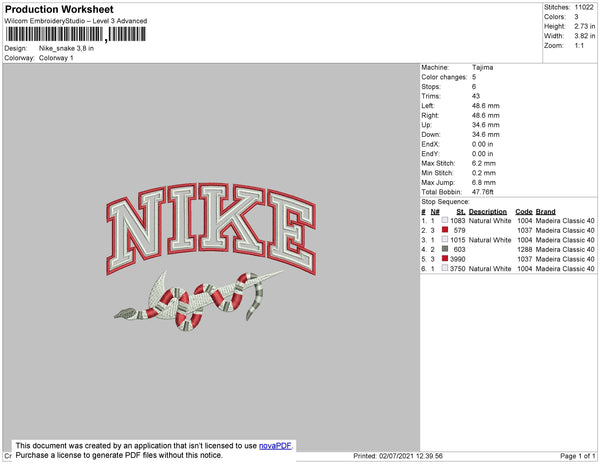Select 'Wilcom EmbroideryStudio – Level 3 Advanced' text
The height and width of the screenshot is (464, 600).
click(76, 21)
